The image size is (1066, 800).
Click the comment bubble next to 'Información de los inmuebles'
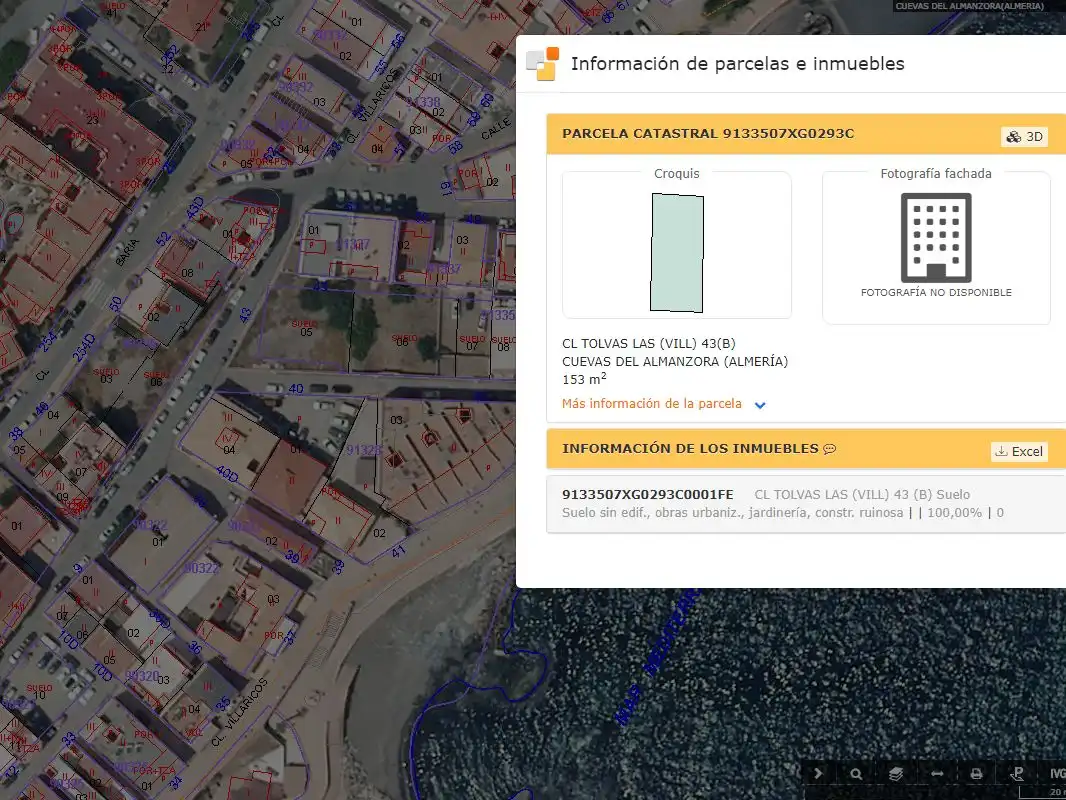(829, 449)
